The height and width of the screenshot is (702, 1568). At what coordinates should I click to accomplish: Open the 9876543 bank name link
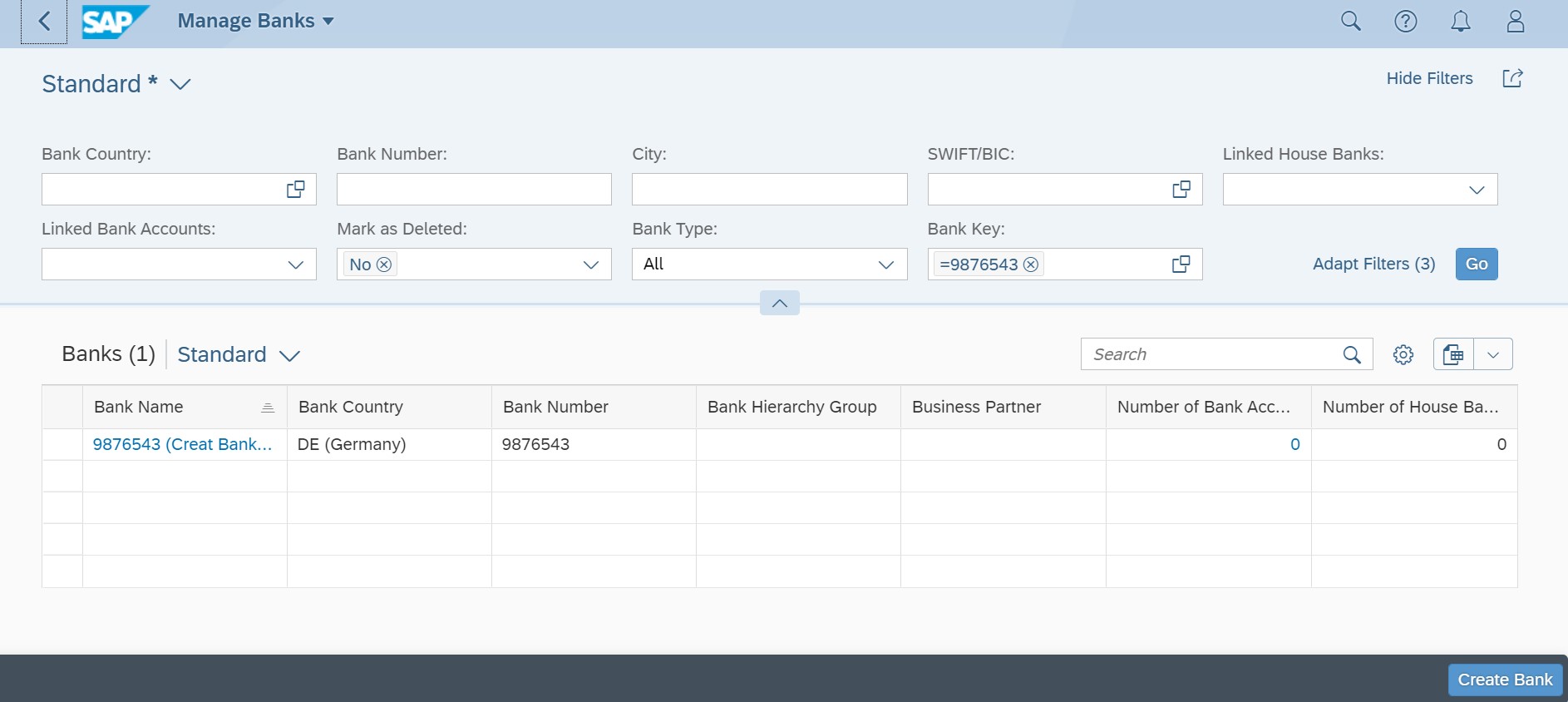point(182,445)
